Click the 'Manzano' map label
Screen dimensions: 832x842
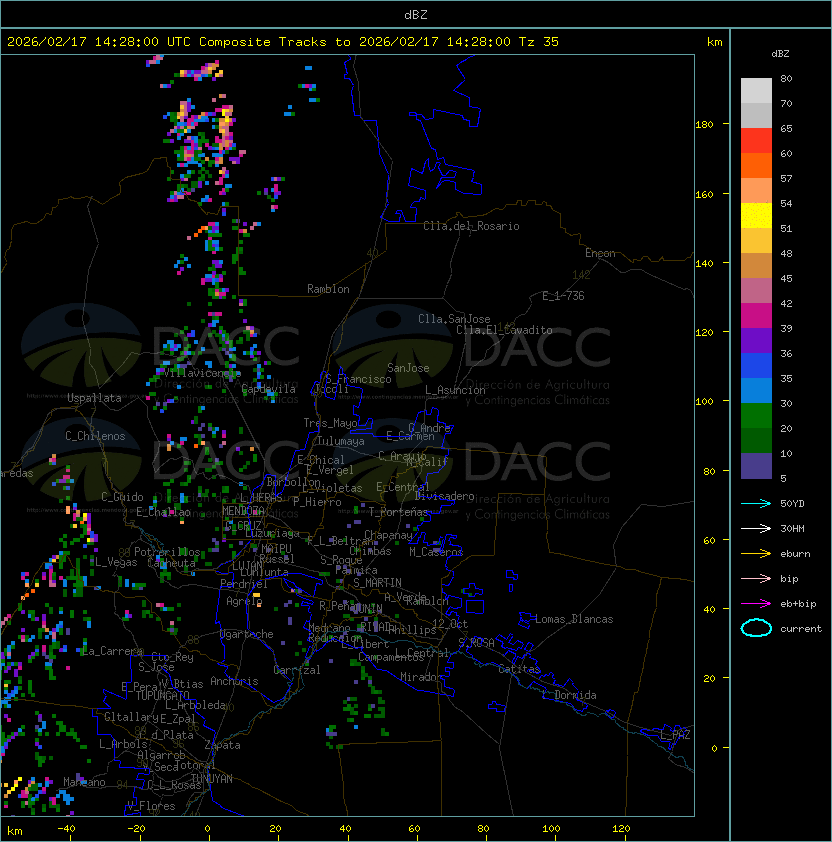point(84,782)
